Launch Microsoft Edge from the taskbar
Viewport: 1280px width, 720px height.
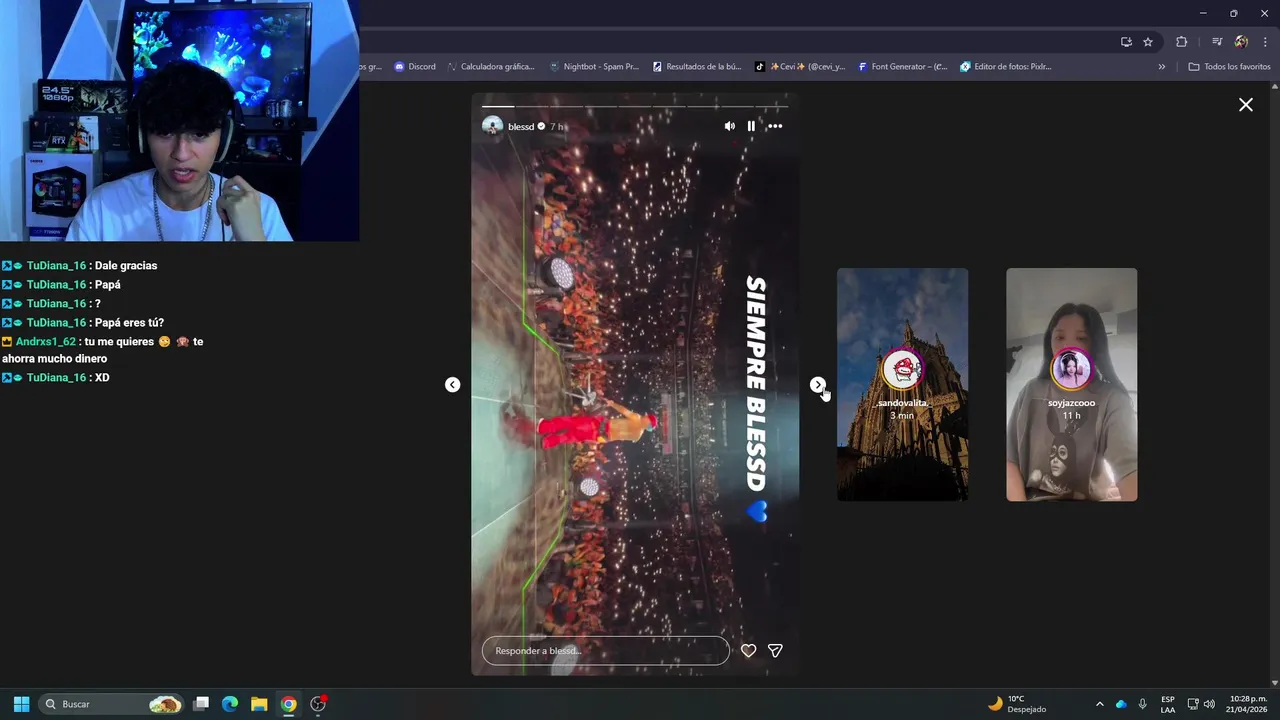click(x=230, y=704)
